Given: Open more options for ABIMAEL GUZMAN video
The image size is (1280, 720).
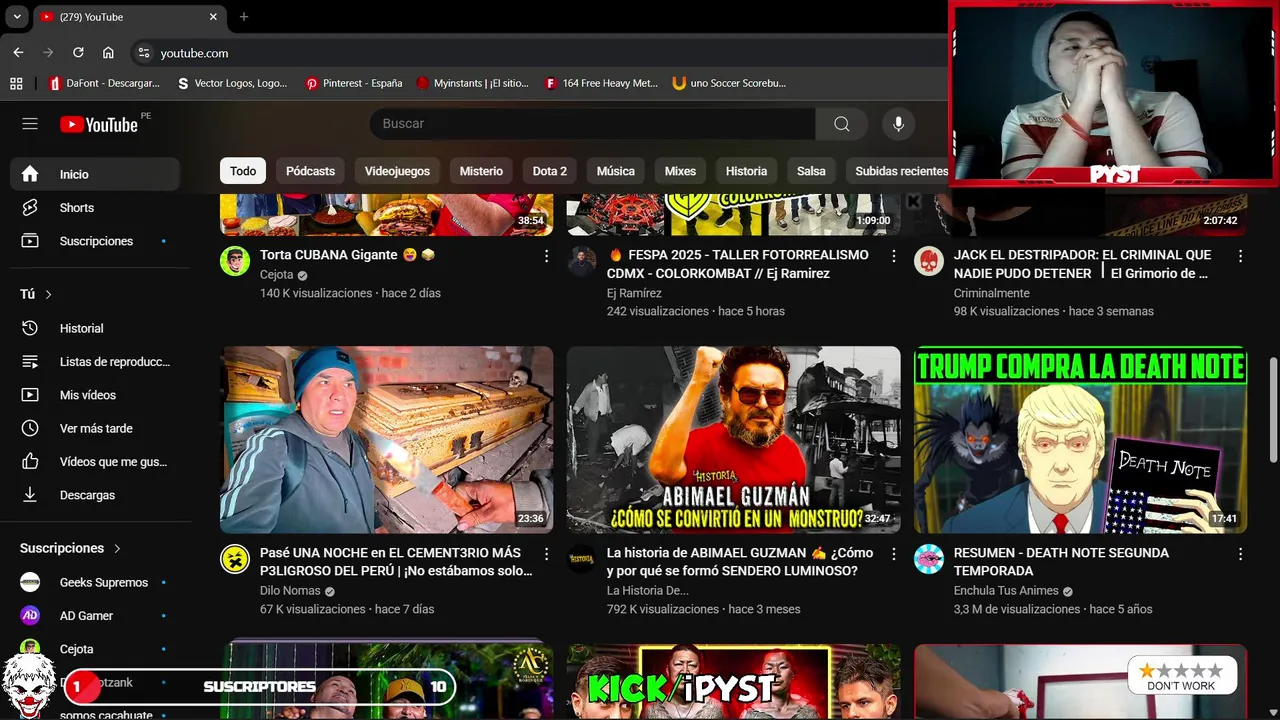Looking at the screenshot, I should click(x=893, y=554).
